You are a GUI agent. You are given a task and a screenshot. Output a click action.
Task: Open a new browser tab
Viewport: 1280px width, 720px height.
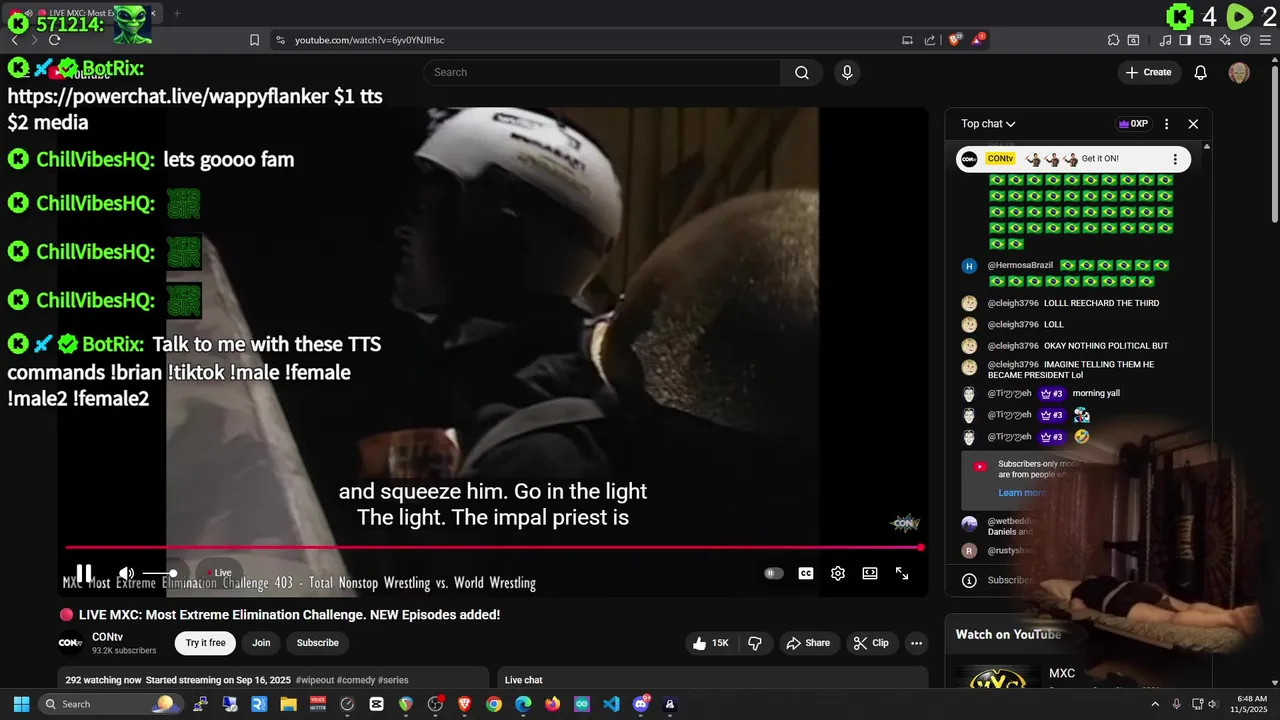177,13
